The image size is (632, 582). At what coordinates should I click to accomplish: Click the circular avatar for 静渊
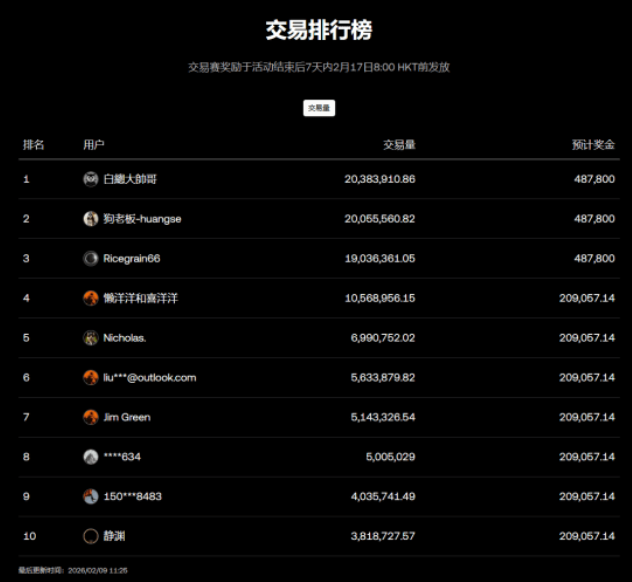(91, 536)
